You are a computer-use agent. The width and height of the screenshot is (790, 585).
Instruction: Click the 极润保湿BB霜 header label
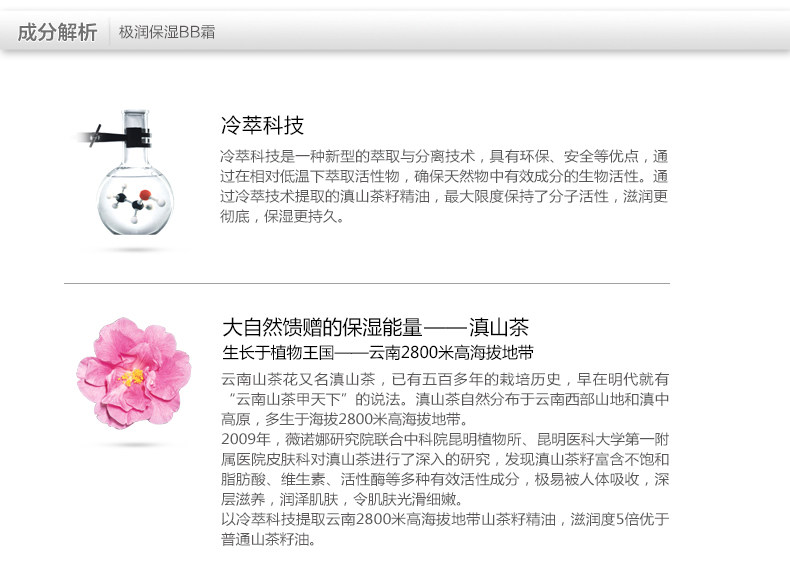coord(167,32)
